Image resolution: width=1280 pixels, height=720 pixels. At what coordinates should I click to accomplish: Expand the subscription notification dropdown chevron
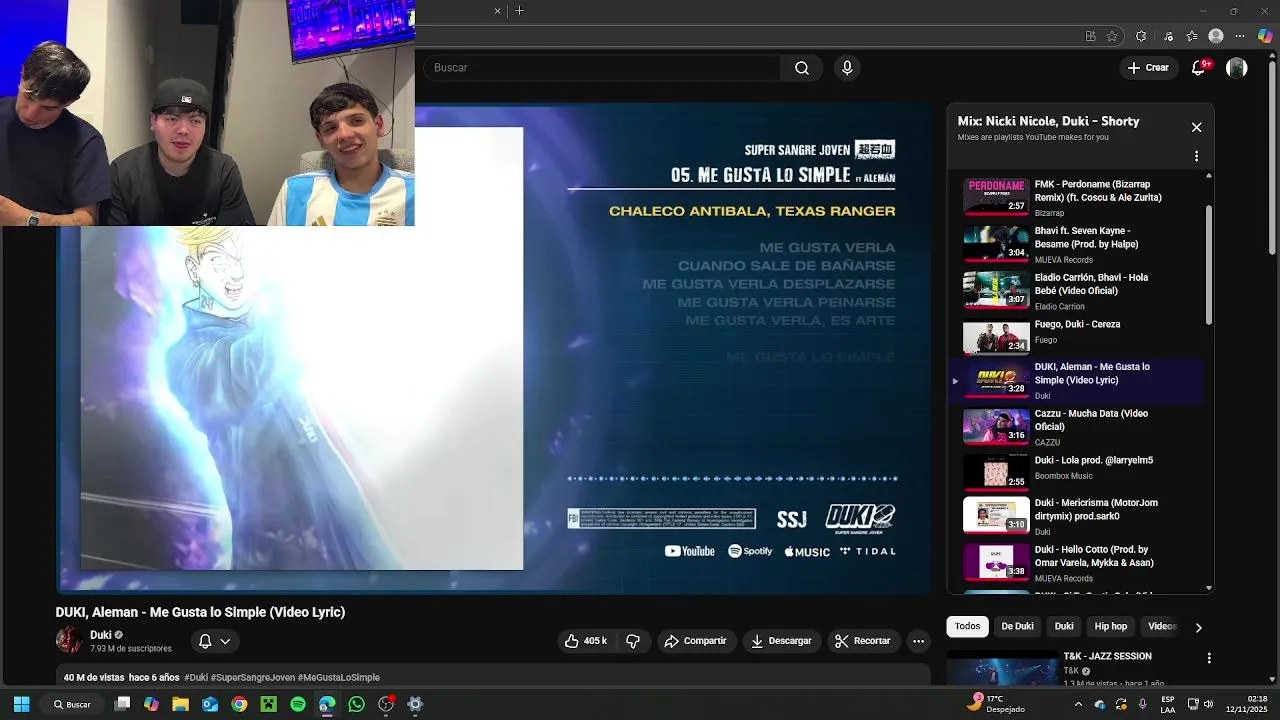pyautogui.click(x=226, y=641)
